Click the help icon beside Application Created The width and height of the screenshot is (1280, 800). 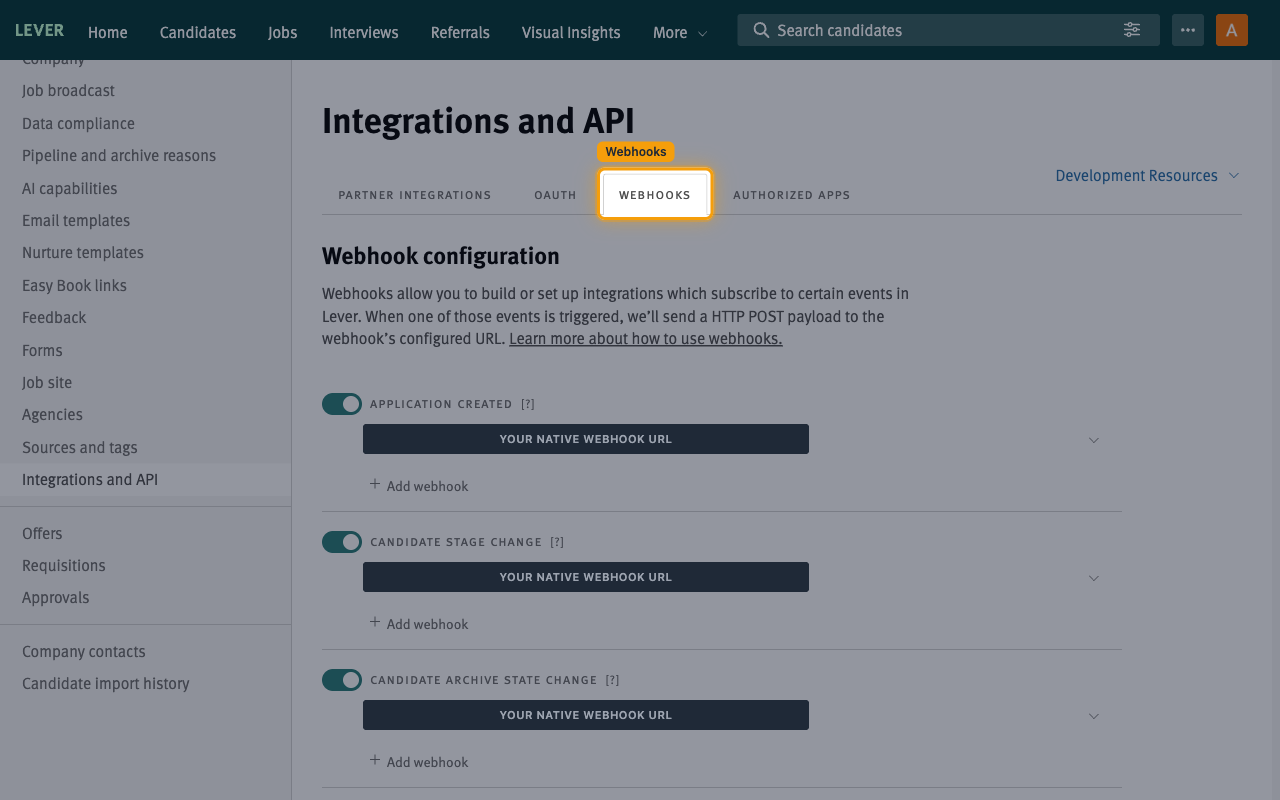(528, 404)
